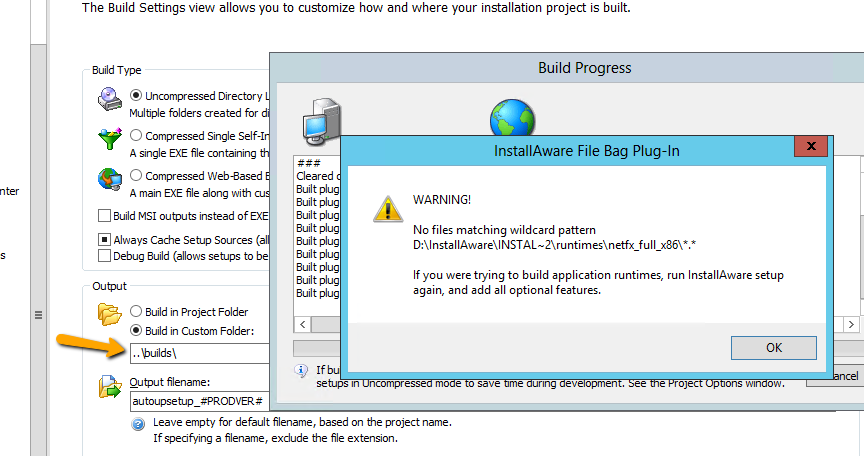
Task: Click the custom folder path field ..\builds\
Action: tap(199, 353)
